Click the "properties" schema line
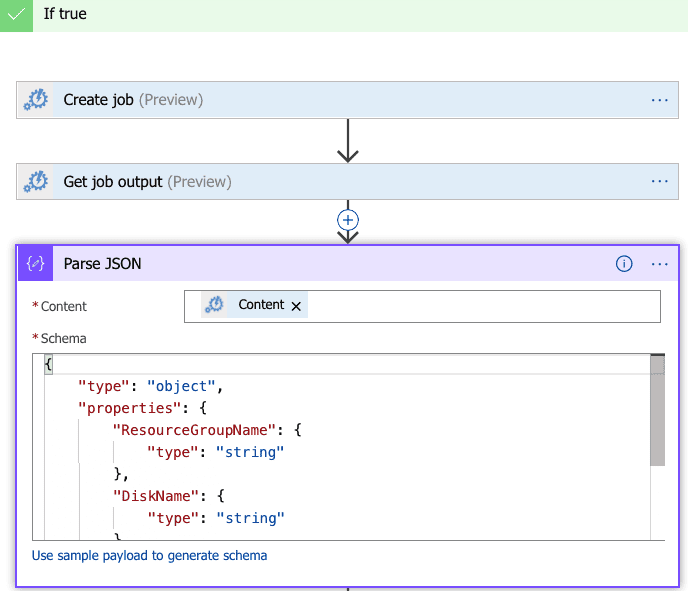Image resolution: width=688 pixels, height=591 pixels. click(x=142, y=408)
